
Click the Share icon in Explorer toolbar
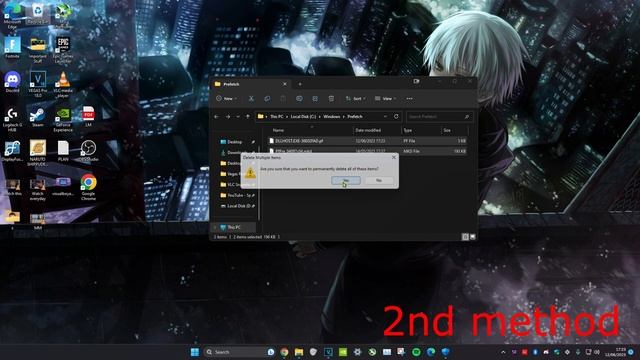click(x=315, y=99)
